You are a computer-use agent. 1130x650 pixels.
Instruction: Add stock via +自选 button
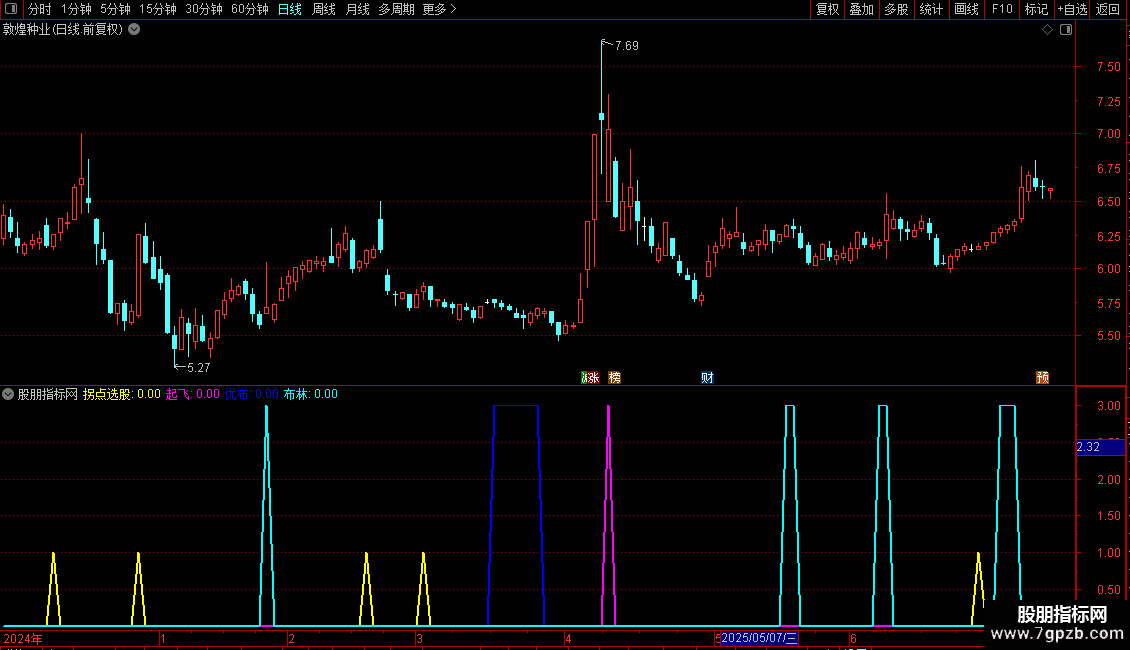pos(1072,9)
